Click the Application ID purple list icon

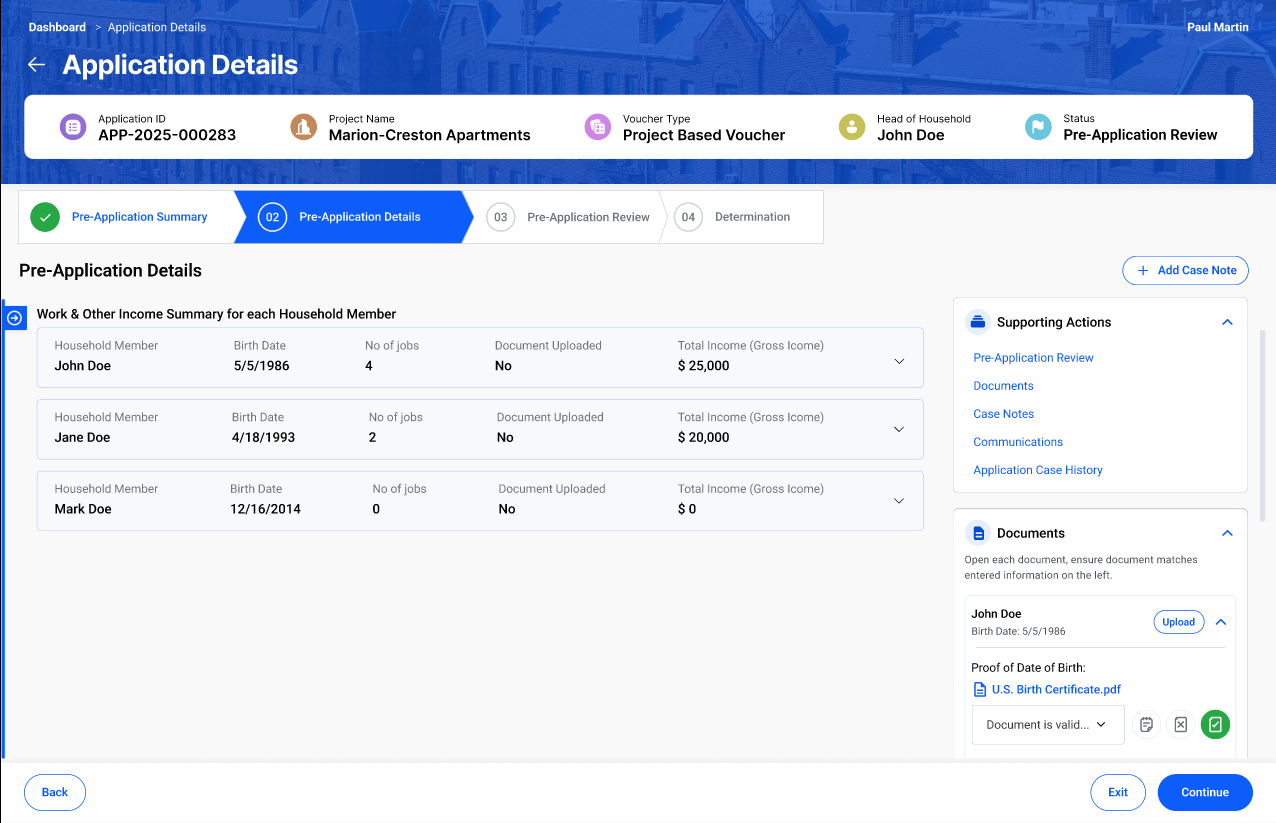tap(73, 127)
